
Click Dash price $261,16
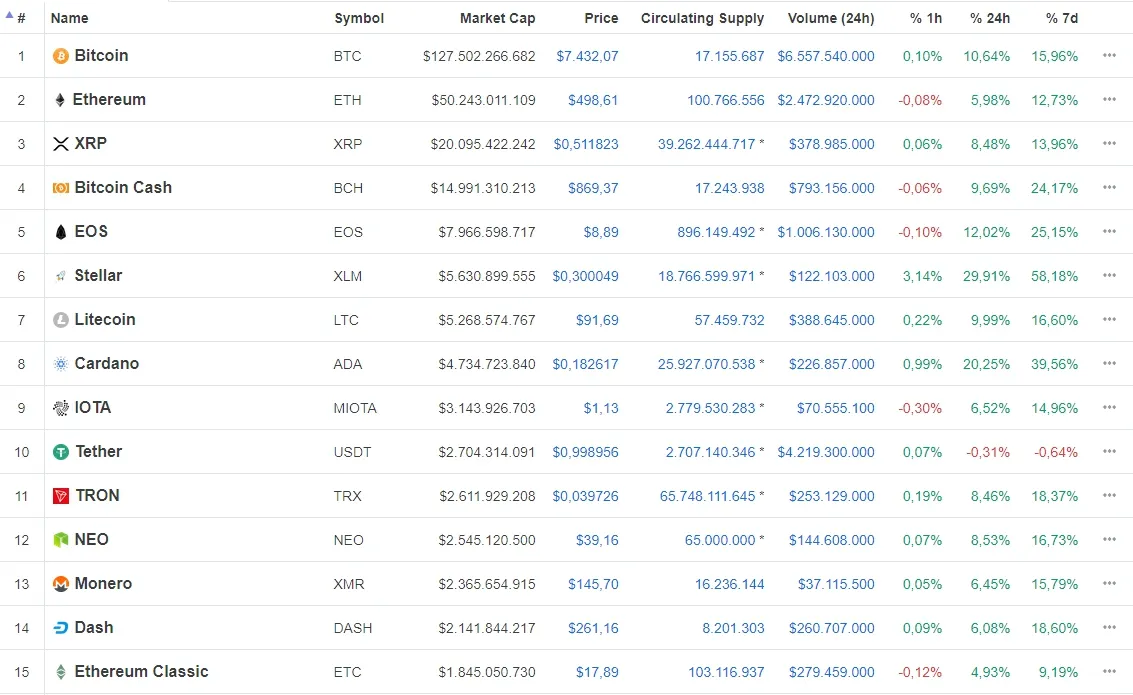[593, 629]
